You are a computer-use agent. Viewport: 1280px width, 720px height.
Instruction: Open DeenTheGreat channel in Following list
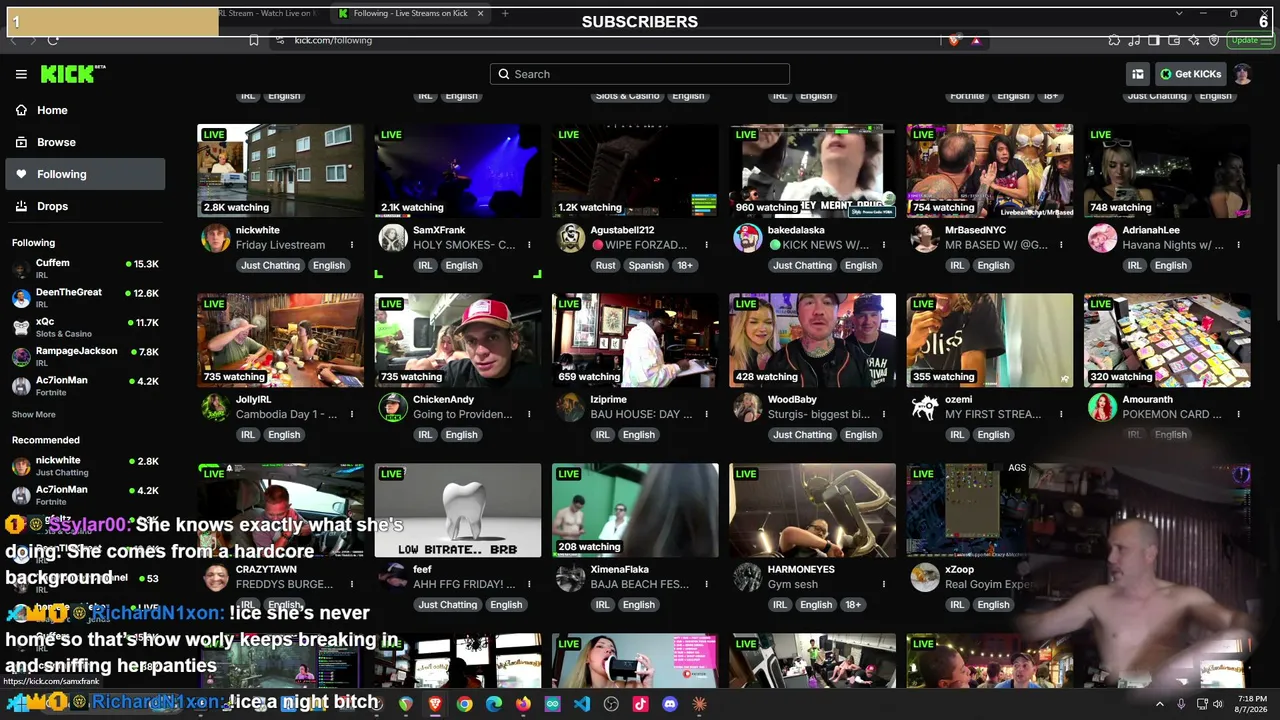pos(85,298)
